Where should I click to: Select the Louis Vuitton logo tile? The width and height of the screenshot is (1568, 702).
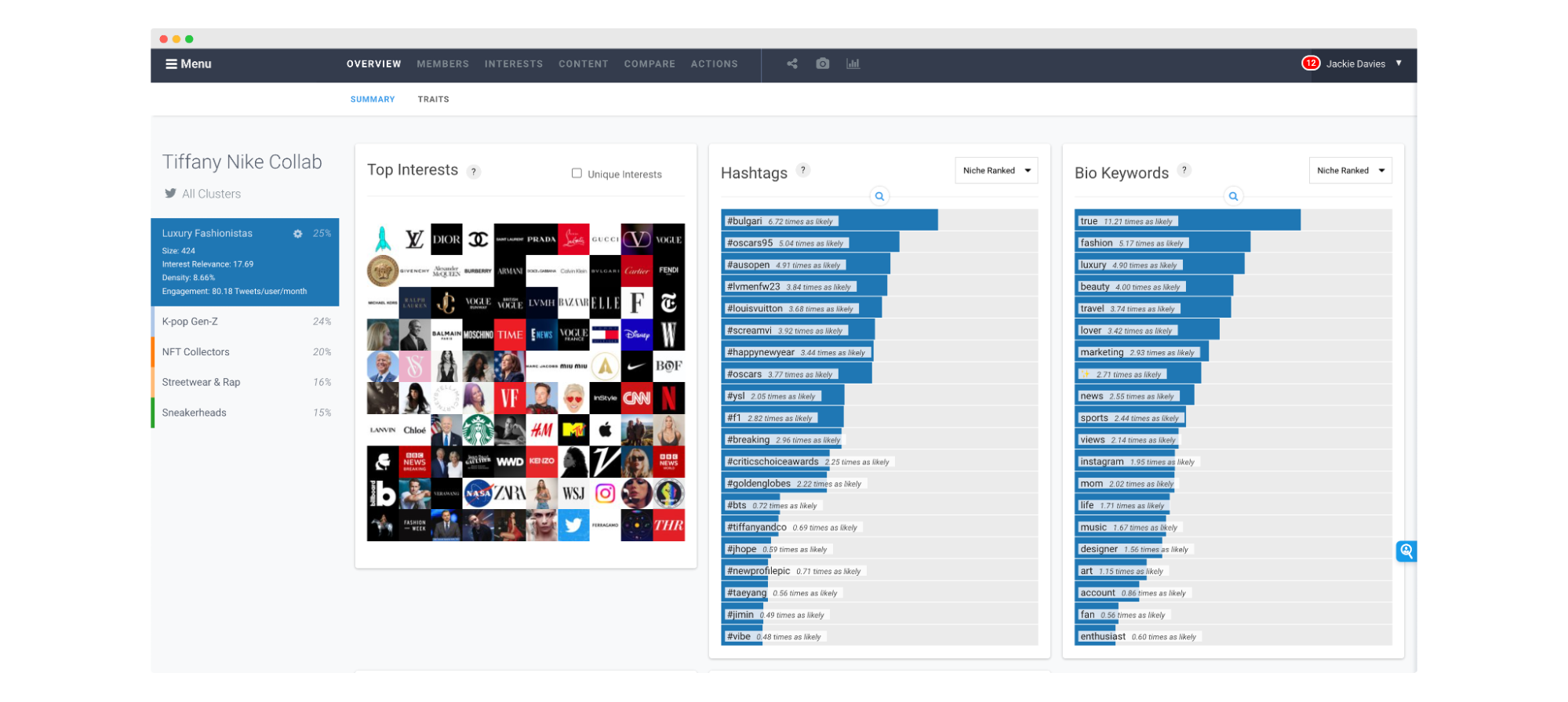click(414, 239)
